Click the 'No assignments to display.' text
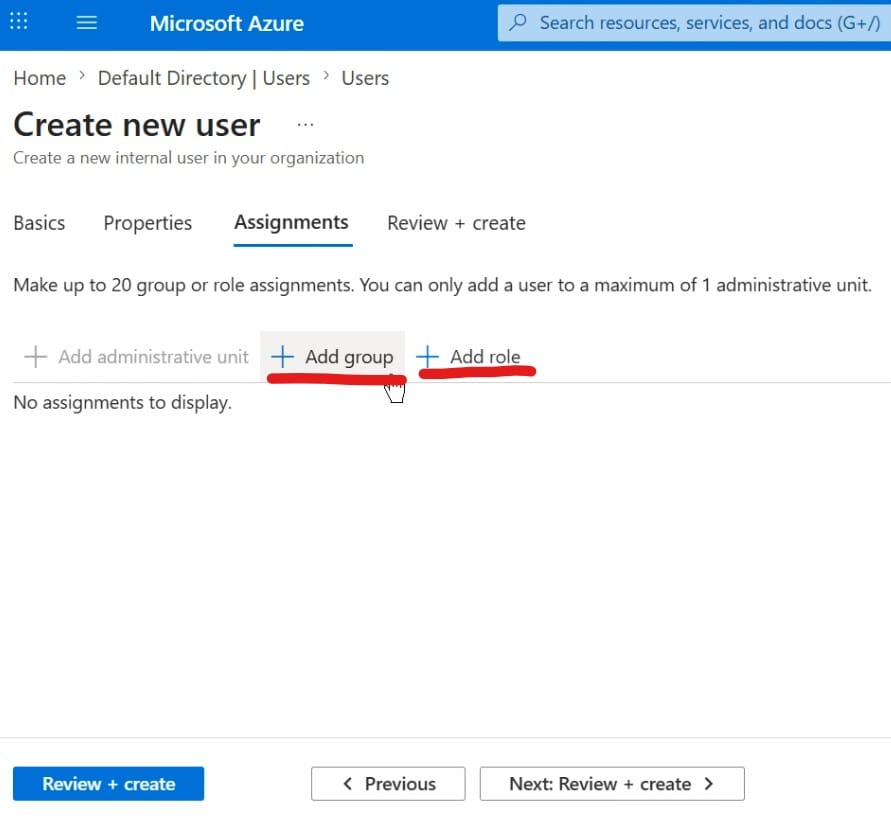This screenshot has height=823, width=891. click(123, 402)
